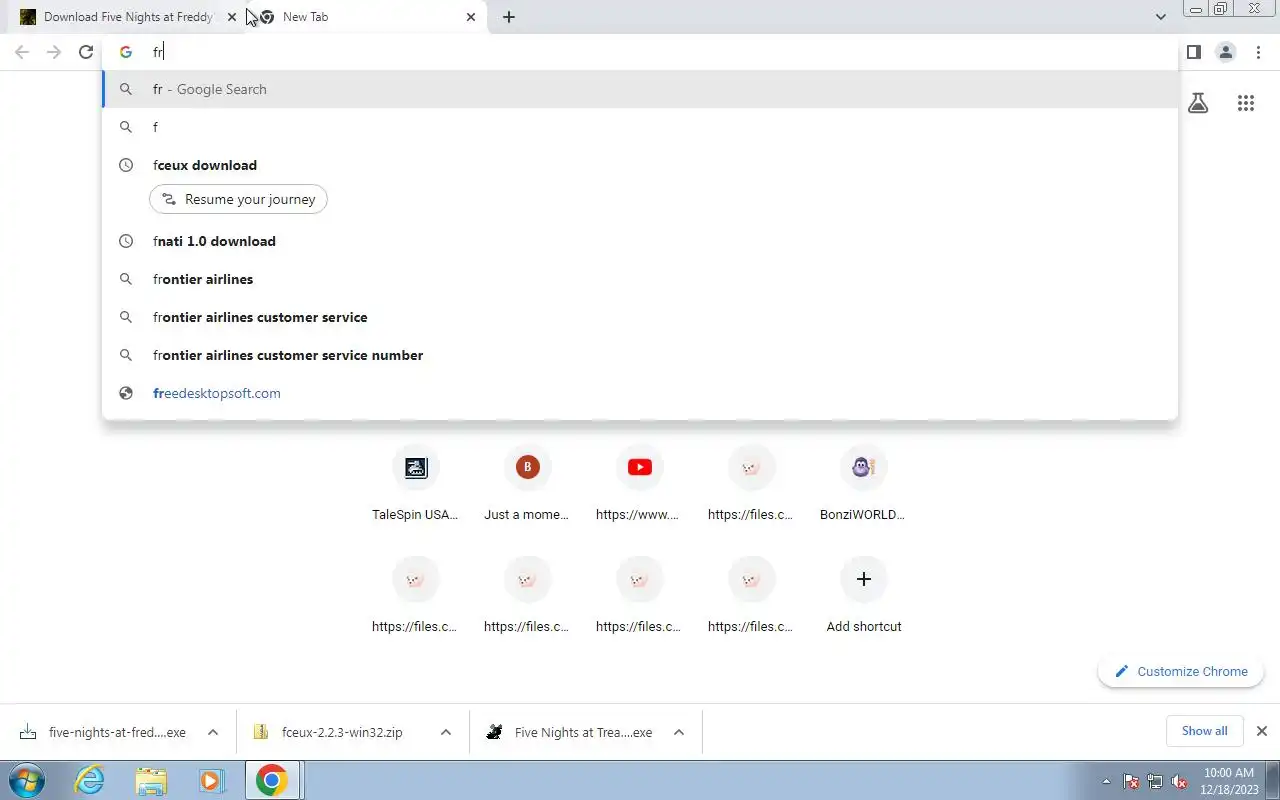
Task: Open the Windows Start menu
Action: (x=27, y=780)
